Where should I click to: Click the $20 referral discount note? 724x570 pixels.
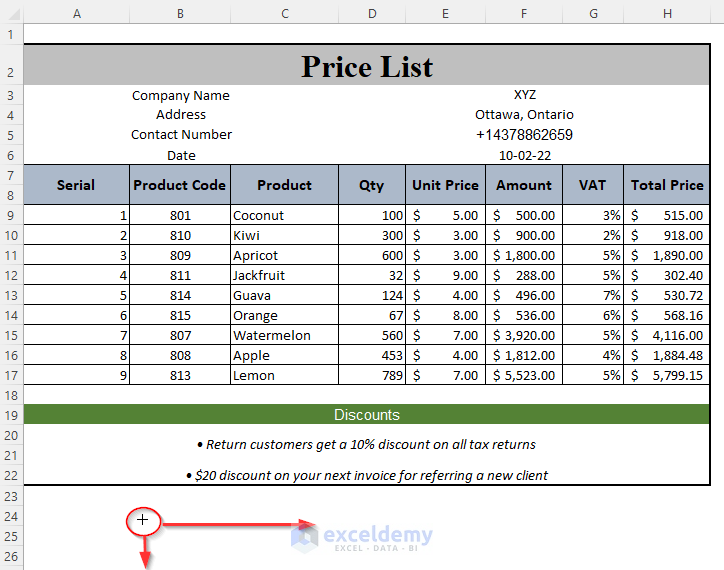click(367, 475)
